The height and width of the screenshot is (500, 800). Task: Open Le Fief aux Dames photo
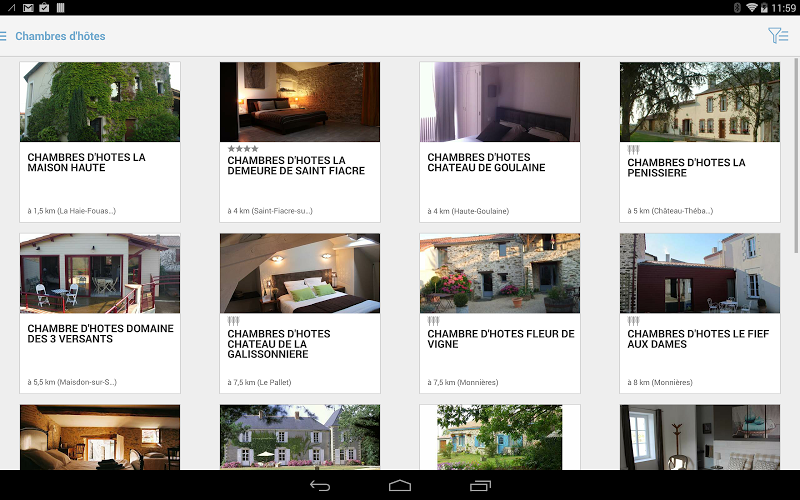700,273
